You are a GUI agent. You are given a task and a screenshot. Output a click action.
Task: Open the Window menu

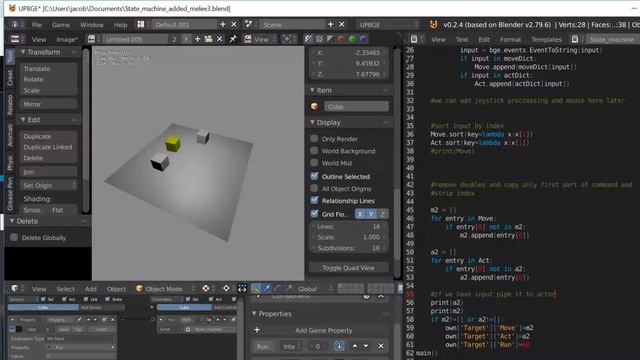(x=92, y=24)
